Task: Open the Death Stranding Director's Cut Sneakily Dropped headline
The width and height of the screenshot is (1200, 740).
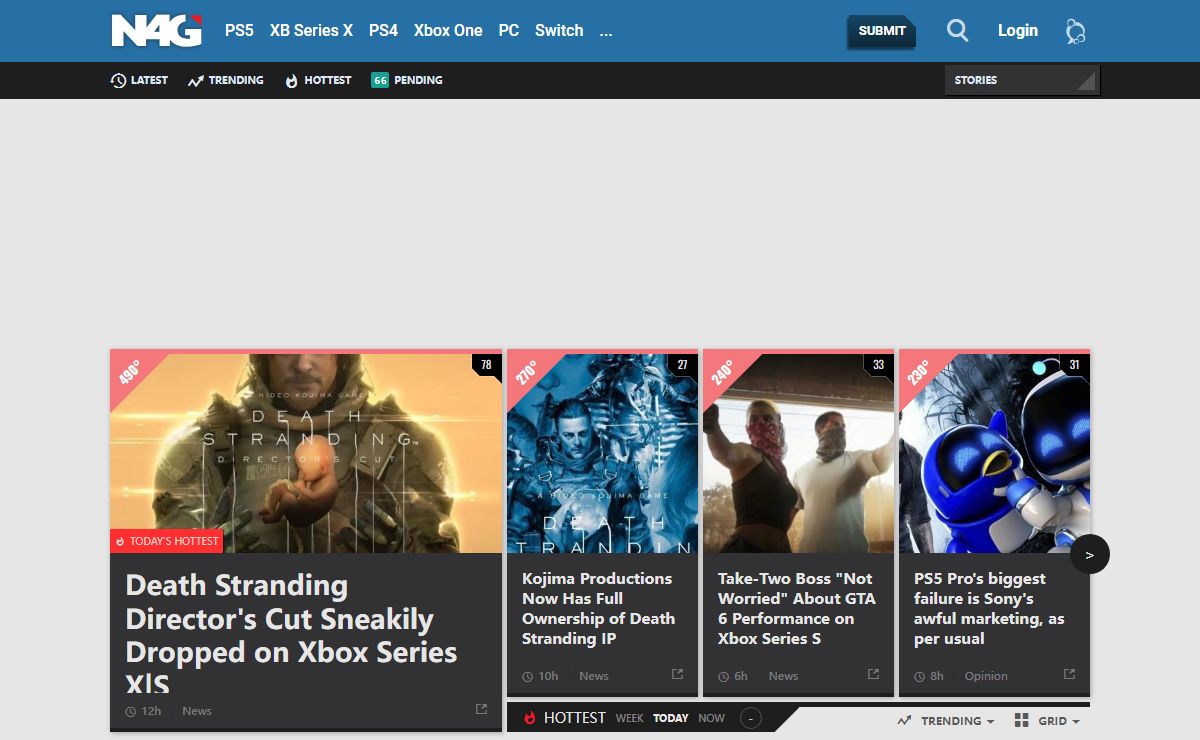Action: pos(292,634)
